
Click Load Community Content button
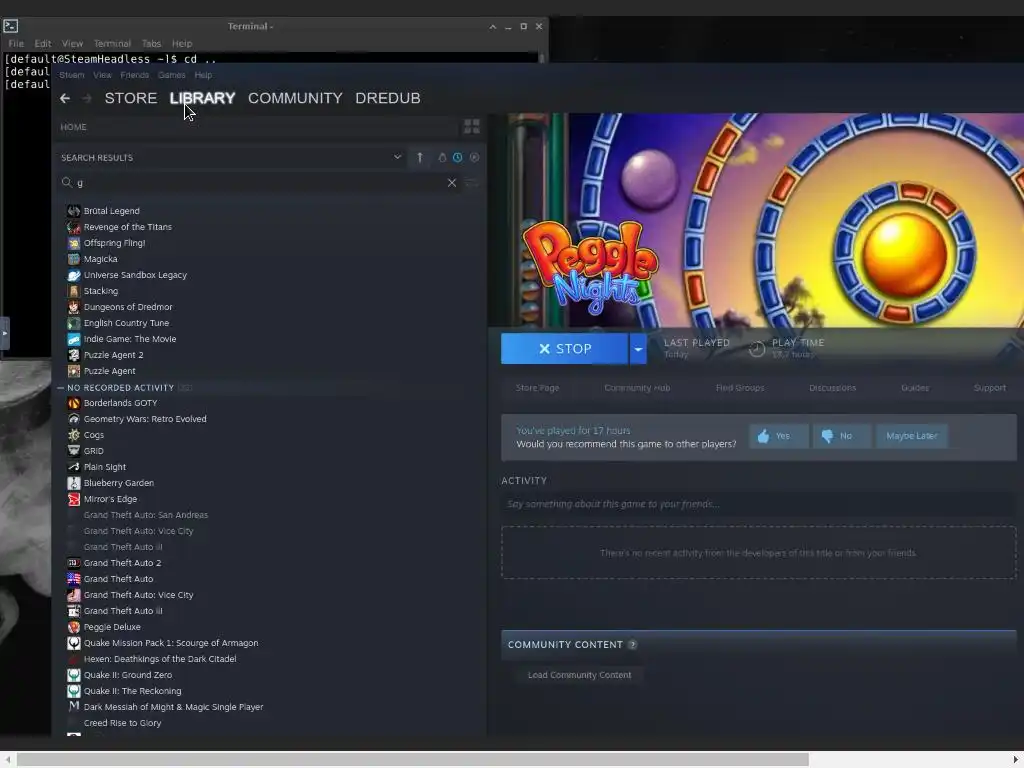point(579,675)
